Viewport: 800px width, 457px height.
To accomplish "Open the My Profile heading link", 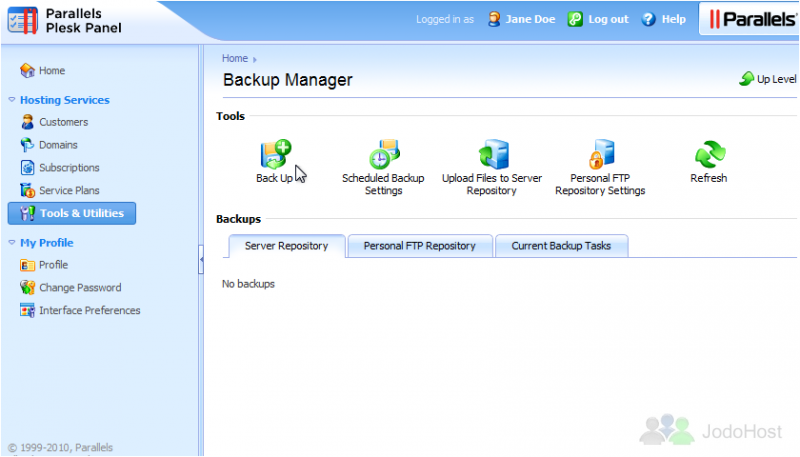I will [46, 243].
